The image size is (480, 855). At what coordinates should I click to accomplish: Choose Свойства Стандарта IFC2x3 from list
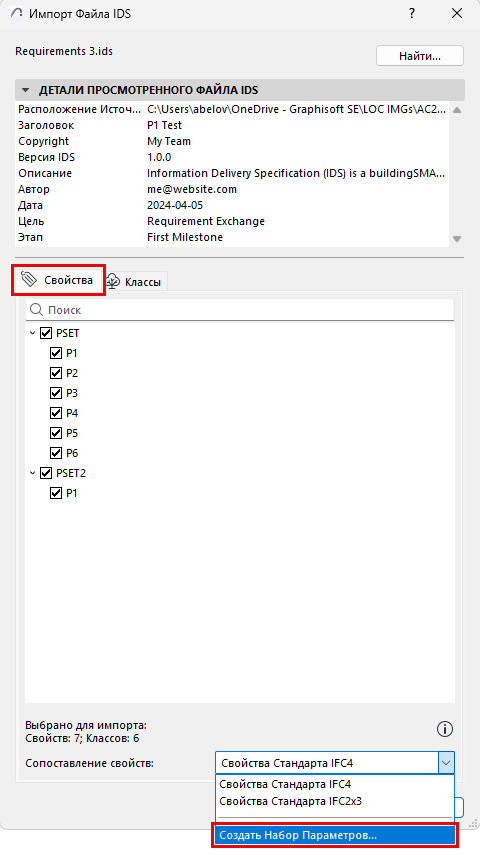click(x=335, y=801)
